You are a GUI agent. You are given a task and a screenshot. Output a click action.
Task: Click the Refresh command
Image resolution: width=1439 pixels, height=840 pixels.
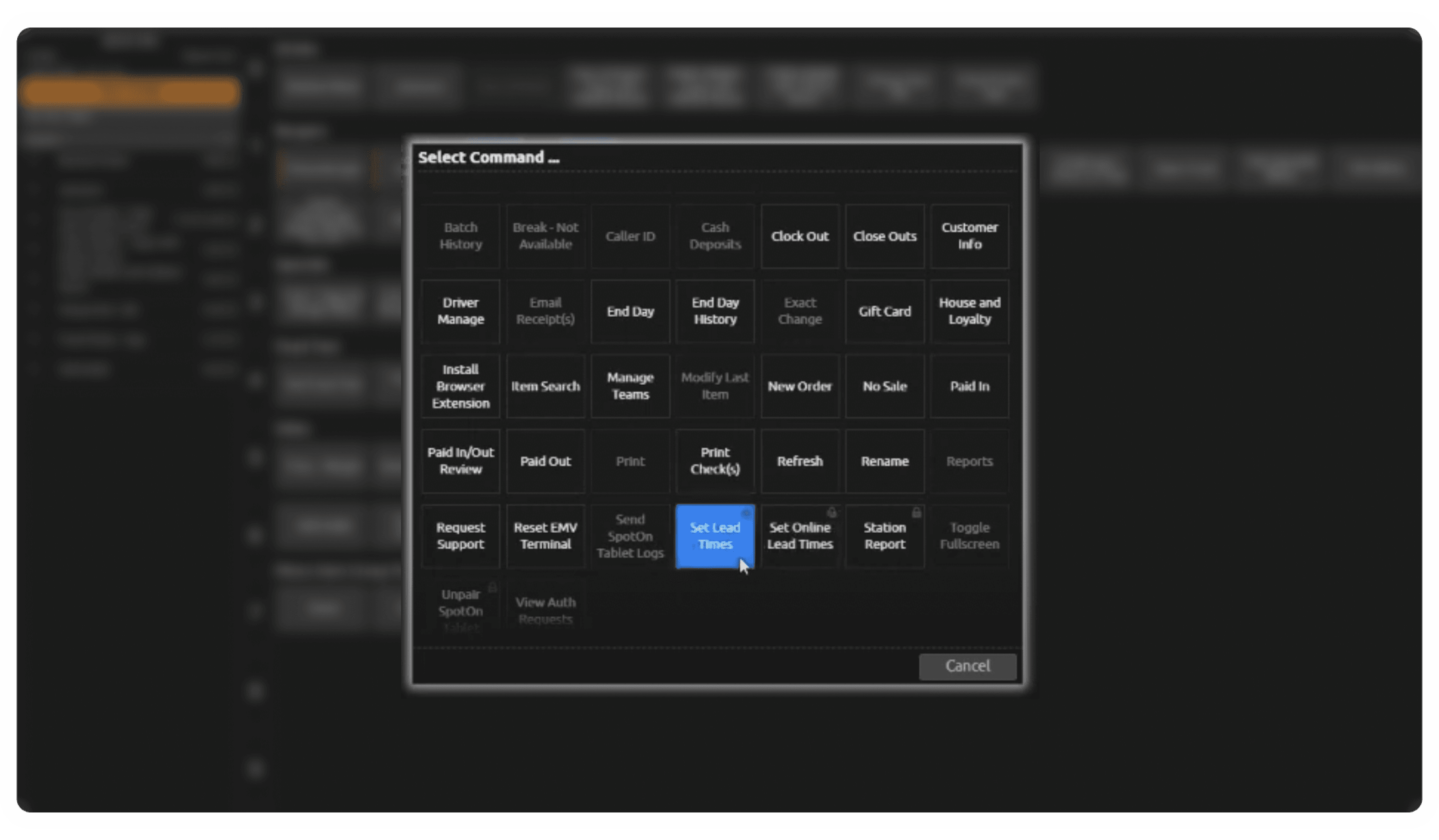click(x=800, y=461)
